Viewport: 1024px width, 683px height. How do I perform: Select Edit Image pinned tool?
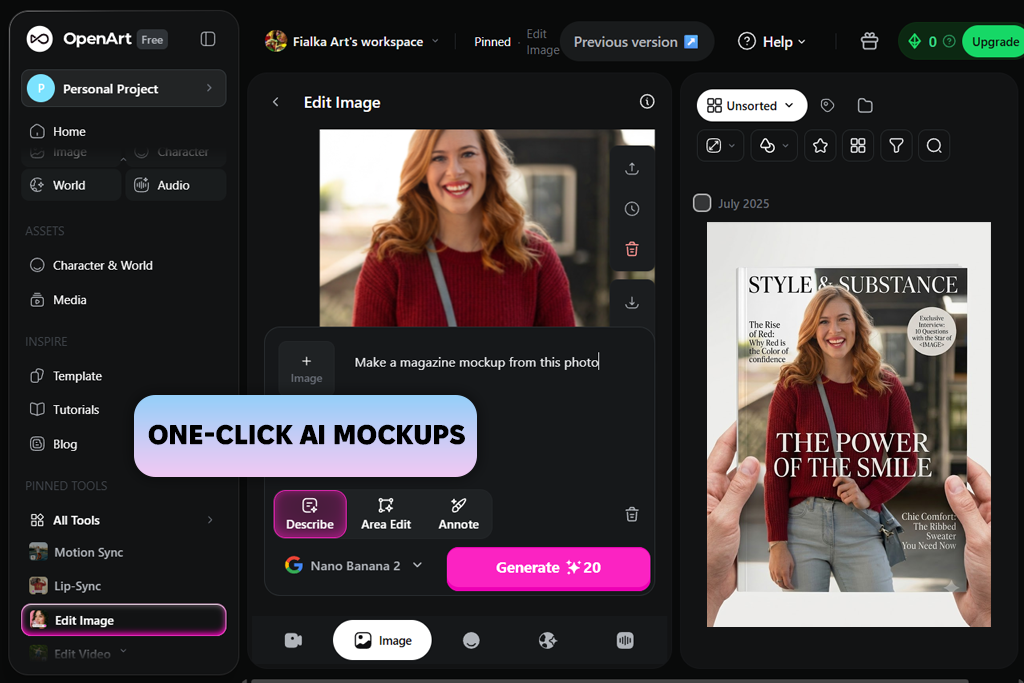pyautogui.click(x=124, y=620)
